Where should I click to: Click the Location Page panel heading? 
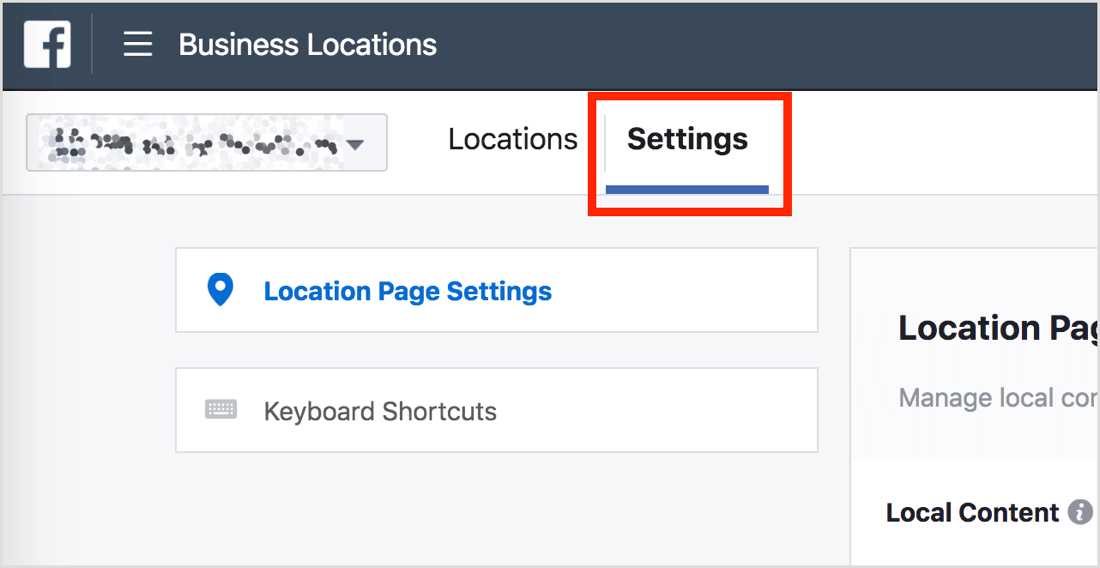998,328
